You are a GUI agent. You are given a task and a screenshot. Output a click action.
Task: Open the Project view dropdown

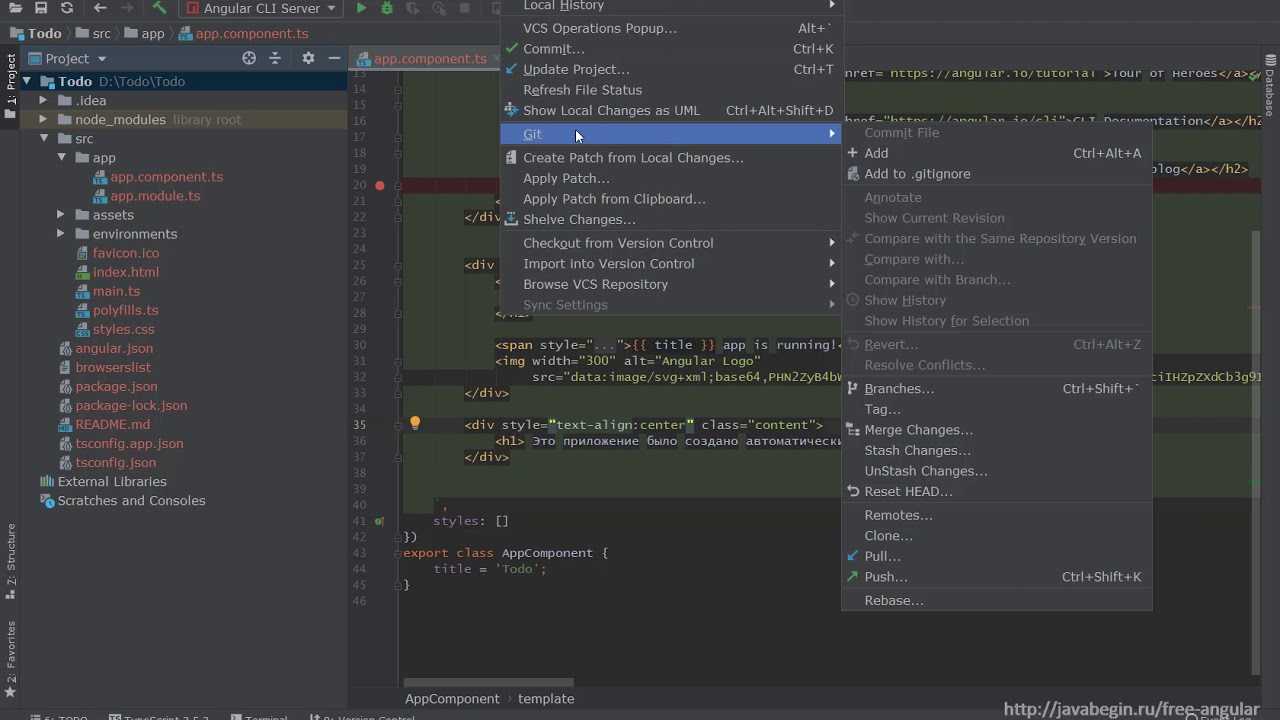67,58
